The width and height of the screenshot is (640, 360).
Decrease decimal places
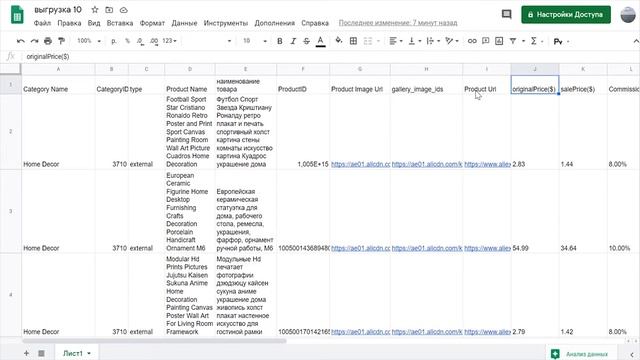(x=140, y=41)
